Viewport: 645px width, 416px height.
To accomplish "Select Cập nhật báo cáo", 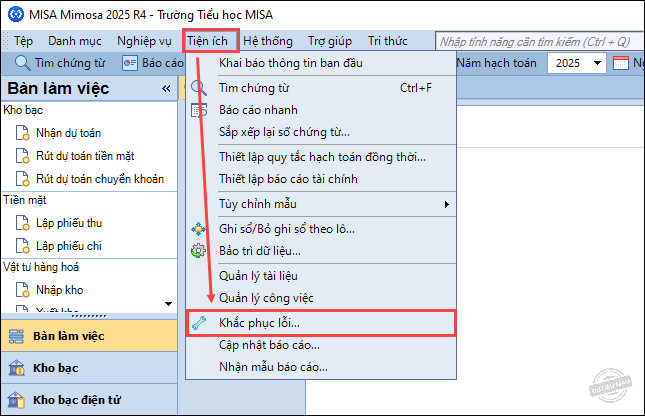I will [x=321, y=345].
